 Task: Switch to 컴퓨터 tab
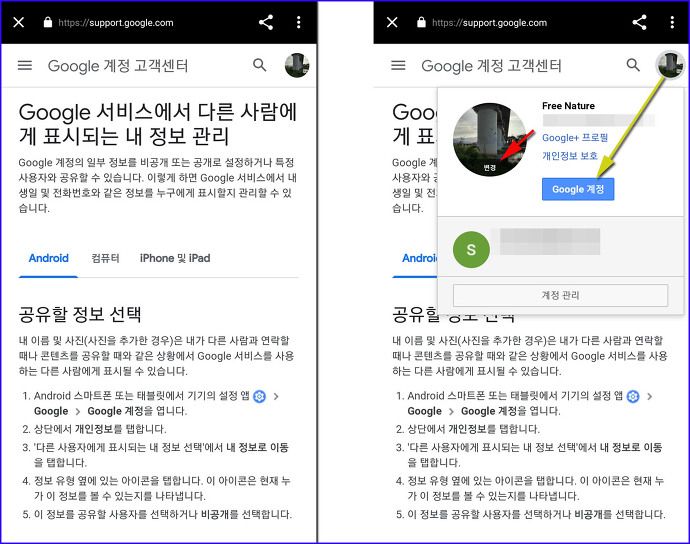pyautogui.click(x=105, y=258)
